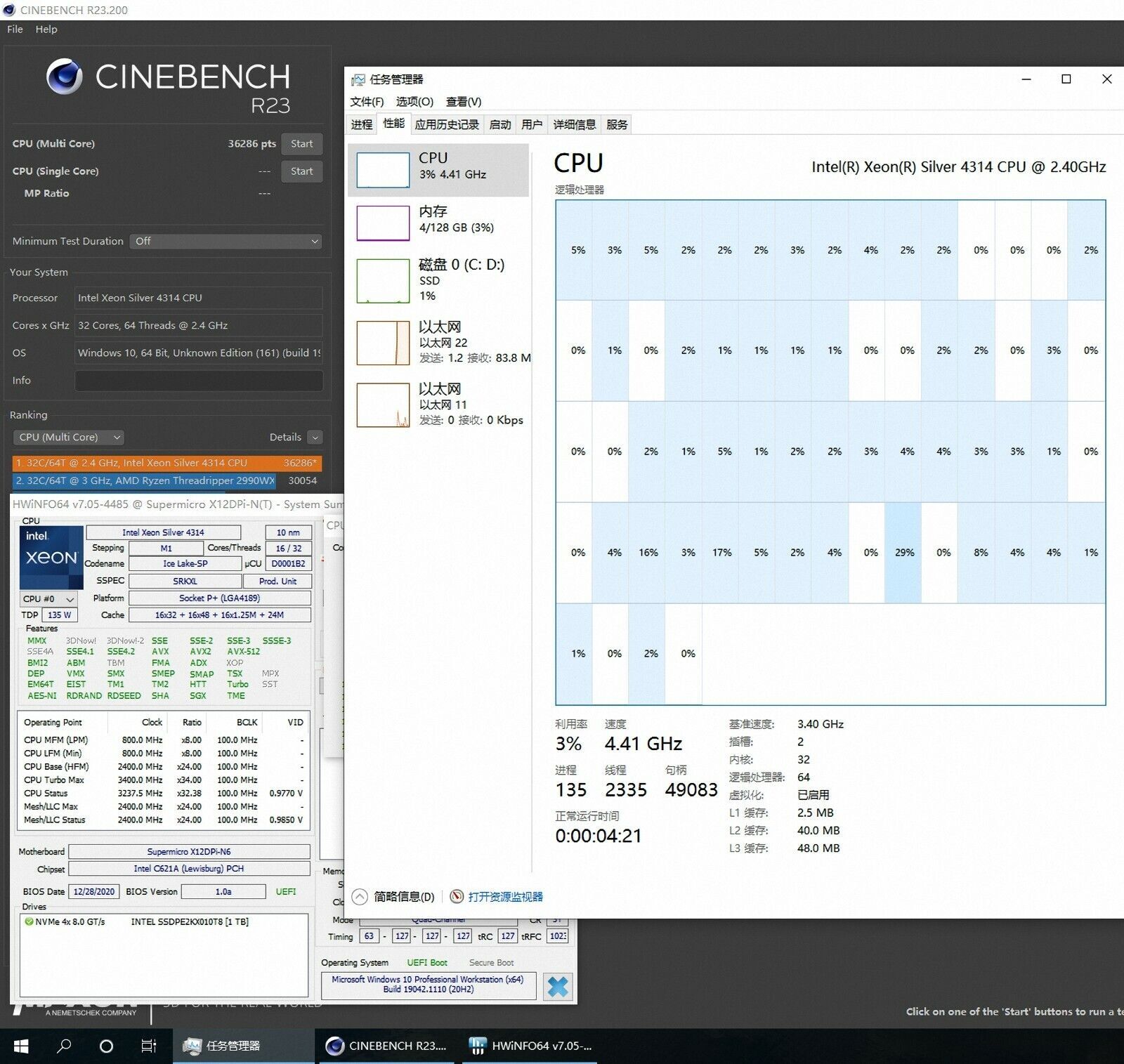
Task: Expand ranking Details arrow
Action: coord(315,437)
